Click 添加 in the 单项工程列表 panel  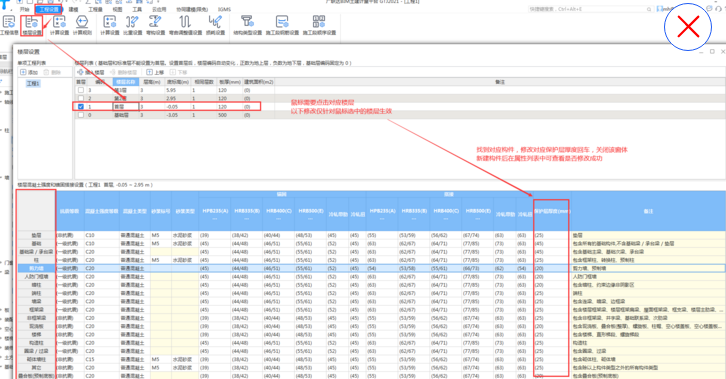pos(29,72)
